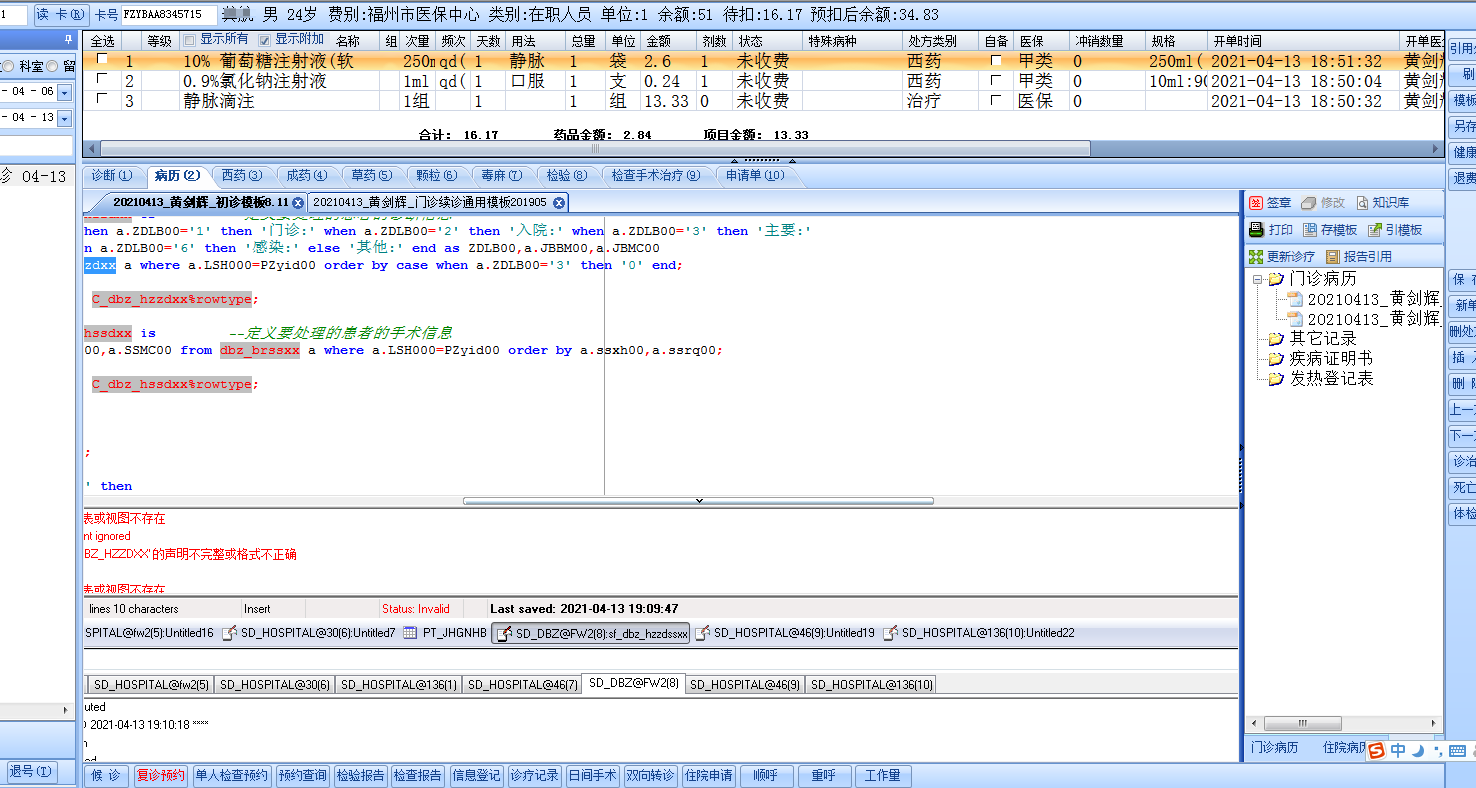Click the 更新诊疗 green arrows icon

pyautogui.click(x=1256, y=257)
